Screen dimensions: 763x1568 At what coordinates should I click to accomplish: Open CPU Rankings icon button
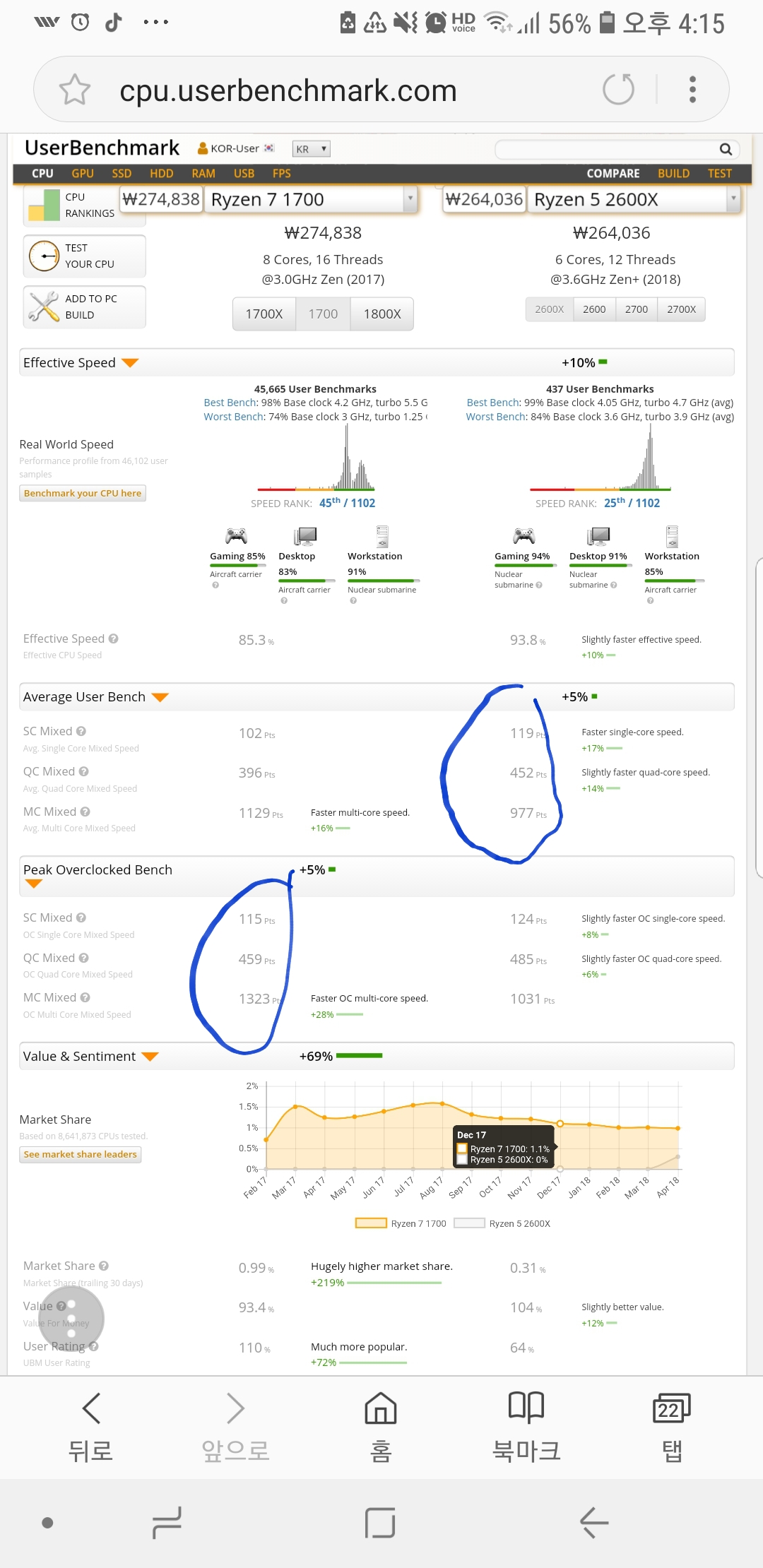pyautogui.click(x=44, y=205)
